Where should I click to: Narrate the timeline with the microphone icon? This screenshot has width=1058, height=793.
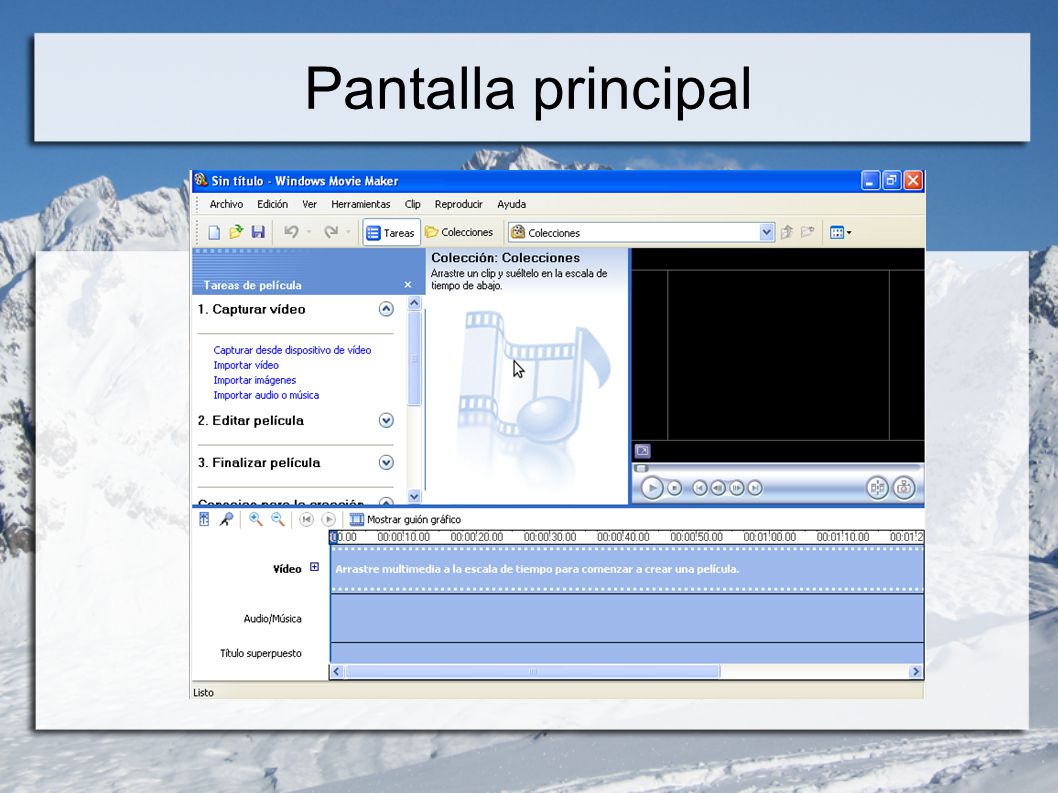[227, 519]
